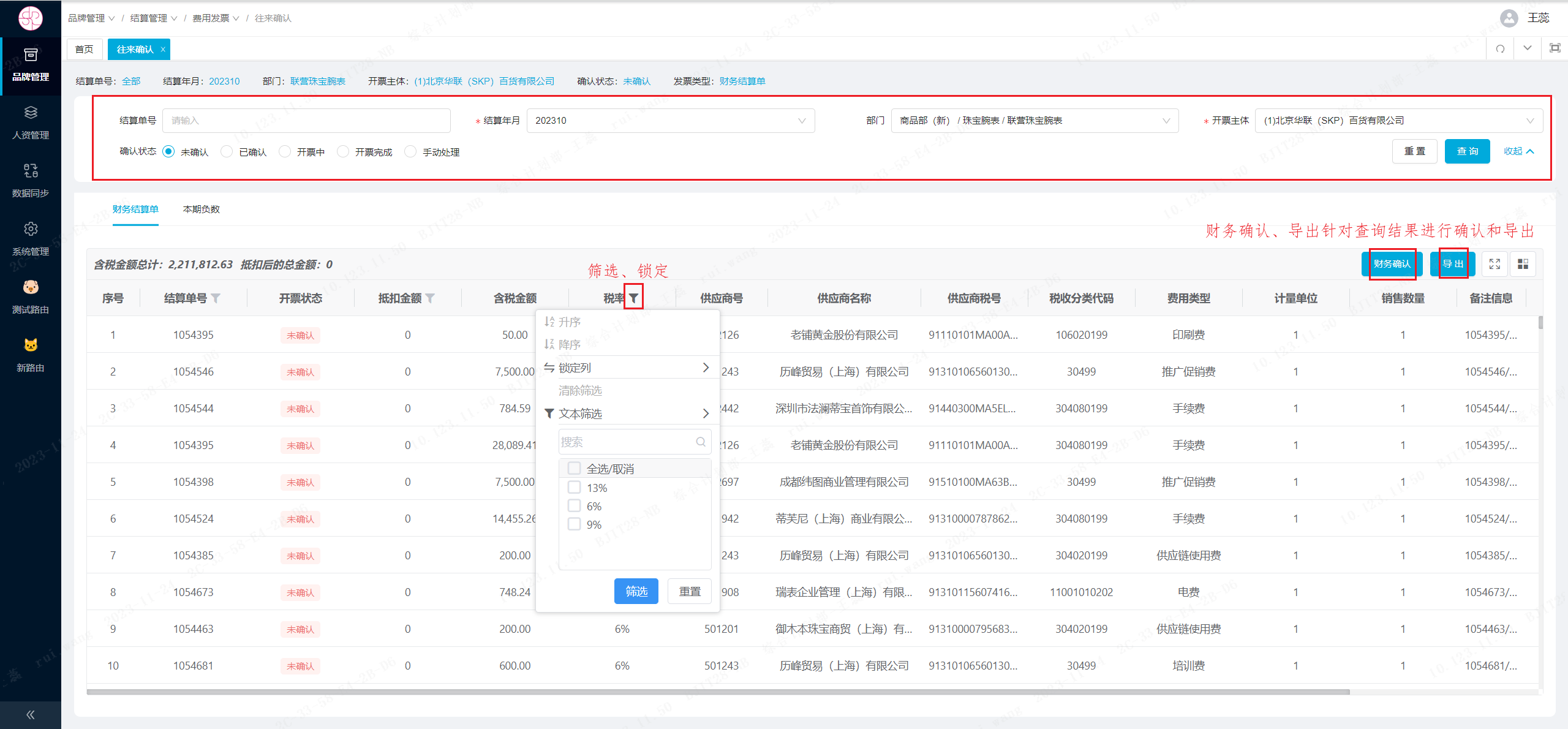Check the 13% tax rate option
This screenshot has width=1568, height=729.
click(x=574, y=488)
